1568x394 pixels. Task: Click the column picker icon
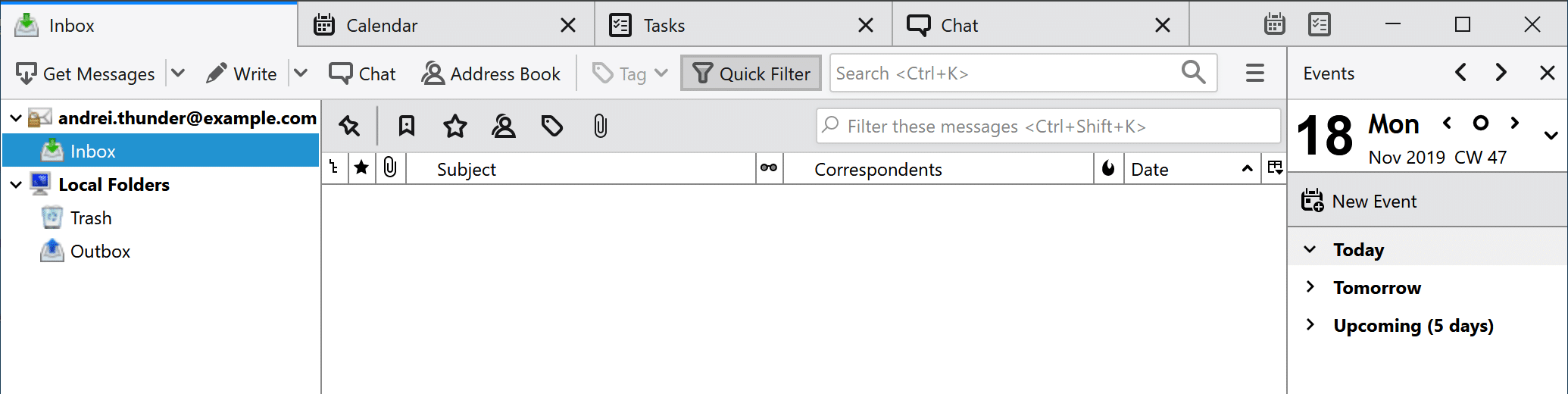tap(1275, 168)
